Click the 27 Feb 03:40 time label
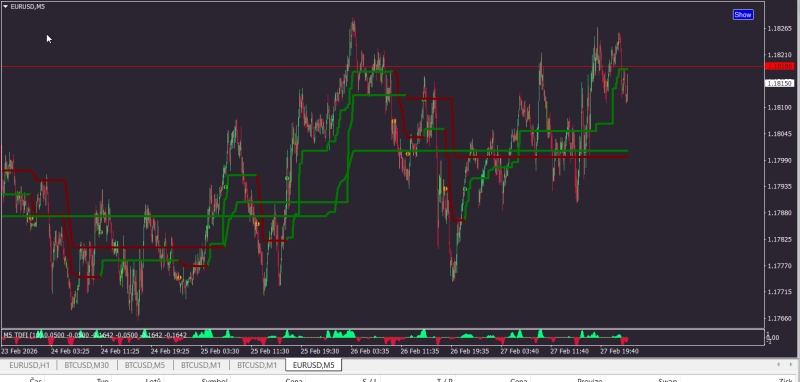The width and height of the screenshot is (800, 382). (520, 351)
